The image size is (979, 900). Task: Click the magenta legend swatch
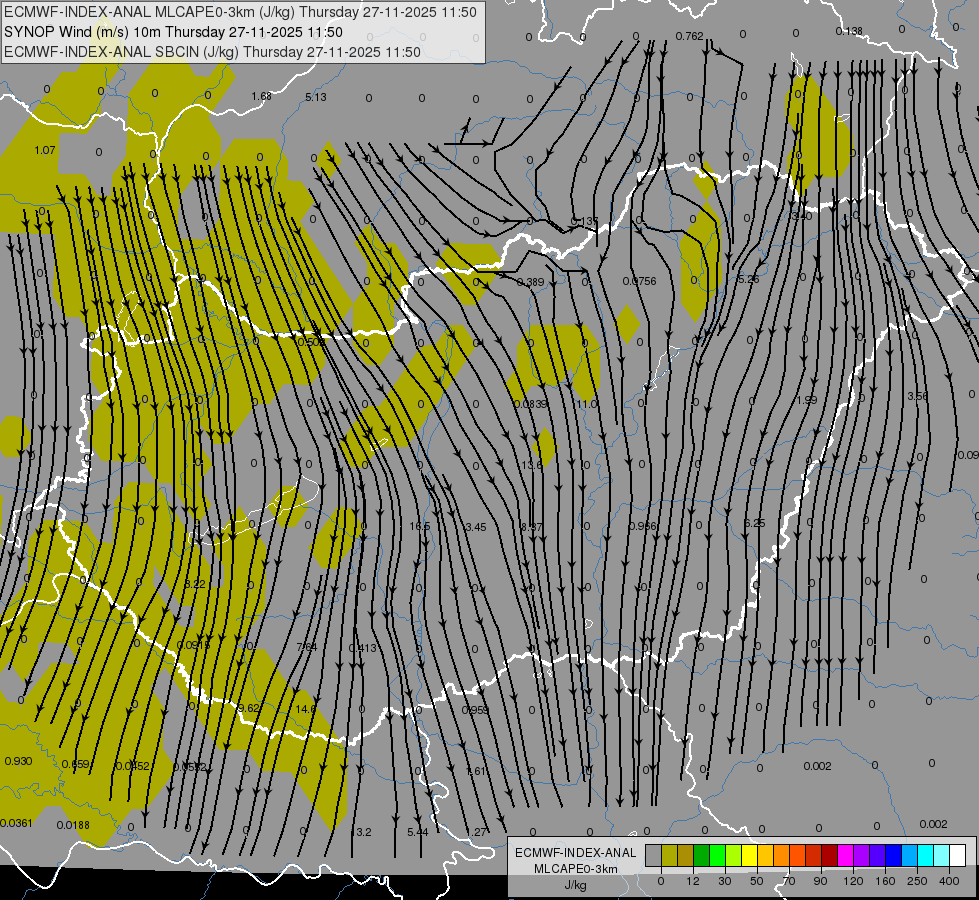(845, 856)
